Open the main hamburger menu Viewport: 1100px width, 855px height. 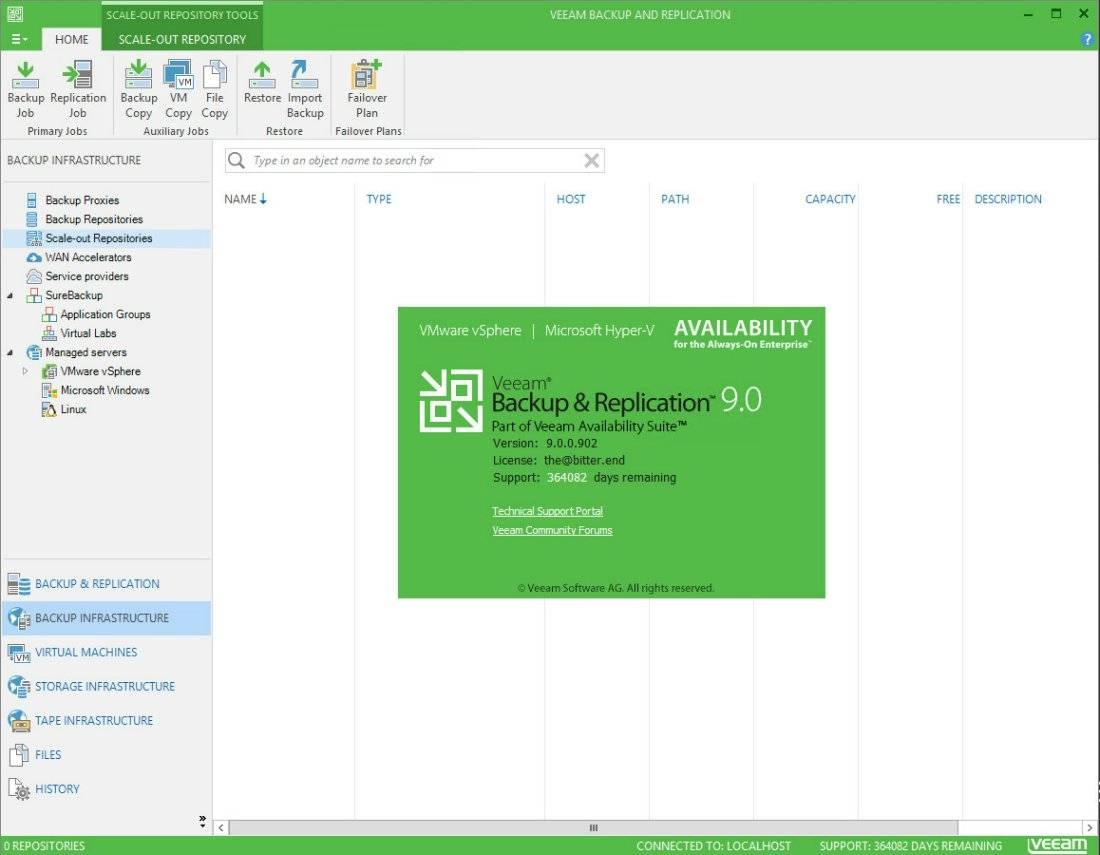tap(19, 39)
